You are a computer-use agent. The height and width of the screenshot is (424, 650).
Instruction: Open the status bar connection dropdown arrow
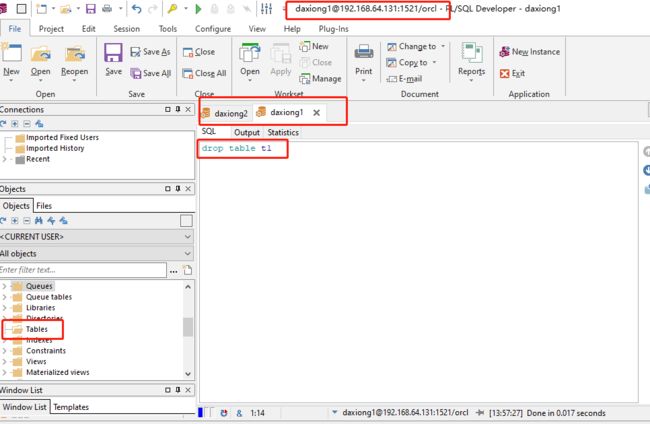335,413
